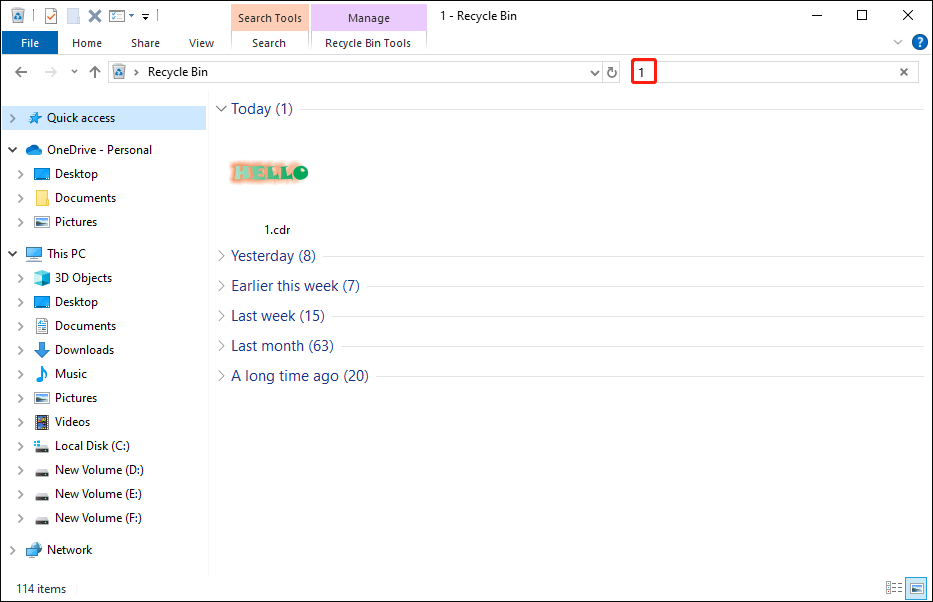Expand the A long time ago (20) group
This screenshot has width=933, height=602.
tap(221, 376)
